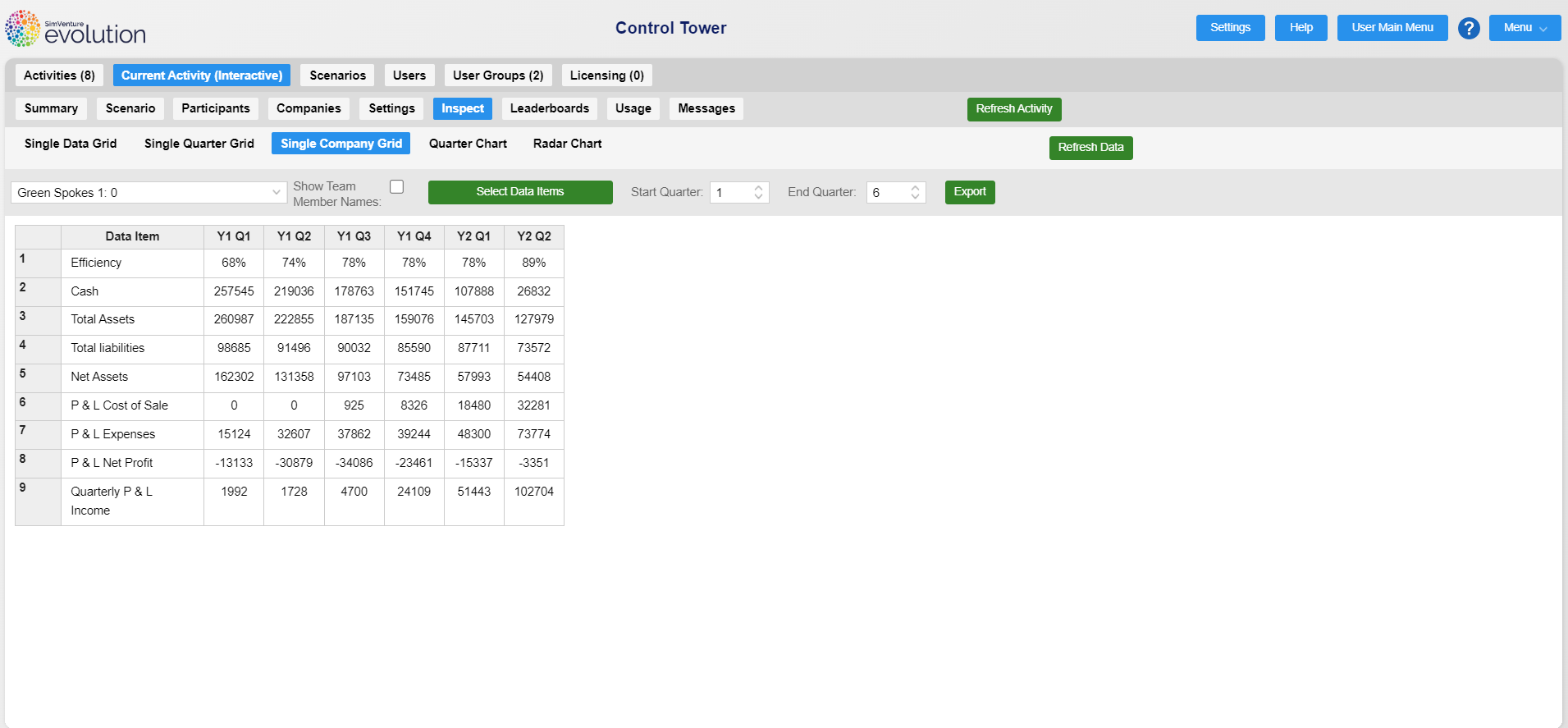The width and height of the screenshot is (1568, 728).
Task: Open the Companies sub-tab
Action: coord(309,108)
